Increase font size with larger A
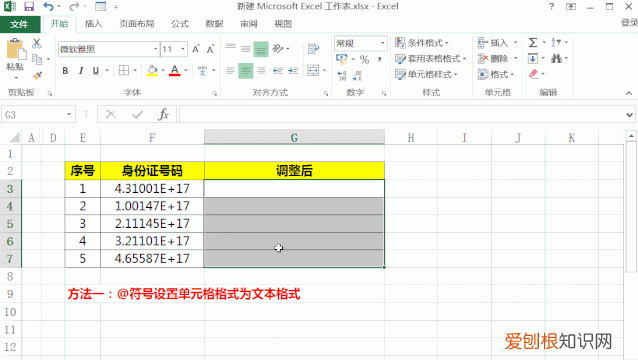638x360 pixels. coord(196,49)
